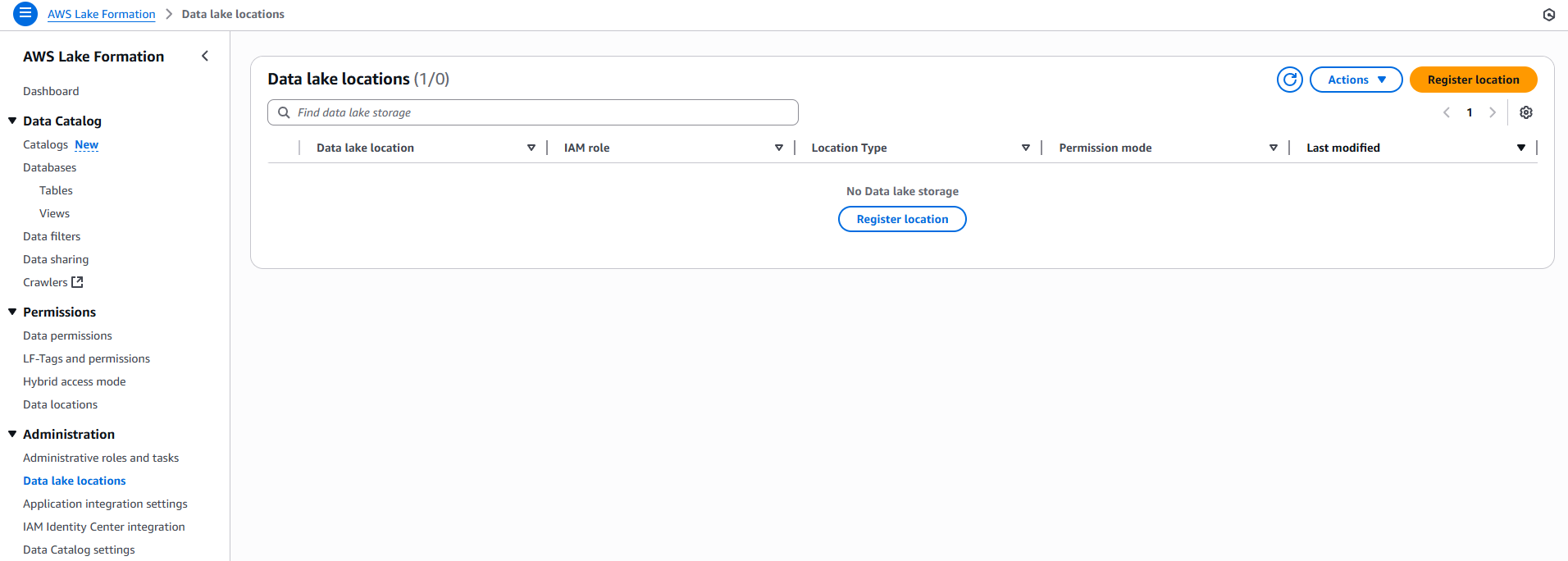
Task: Open Databases in sidebar
Action: [x=49, y=167]
